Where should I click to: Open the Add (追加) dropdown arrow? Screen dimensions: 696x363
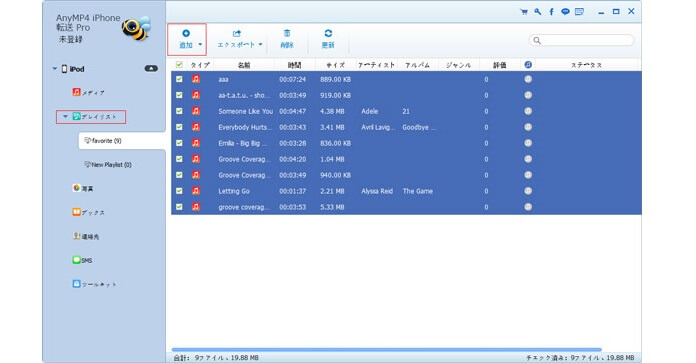click(200, 44)
